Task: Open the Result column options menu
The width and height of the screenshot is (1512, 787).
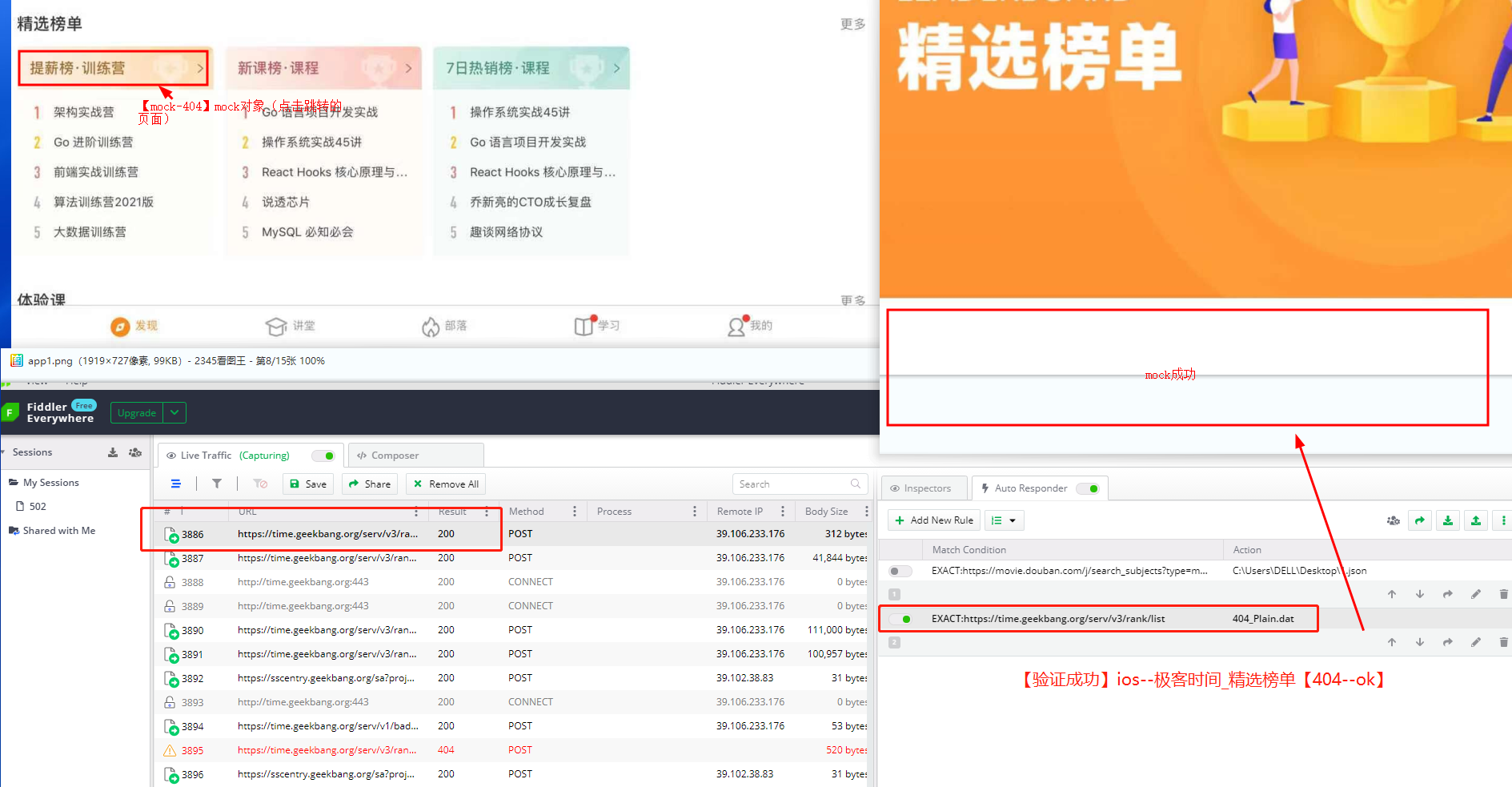Action: pyautogui.click(x=487, y=512)
